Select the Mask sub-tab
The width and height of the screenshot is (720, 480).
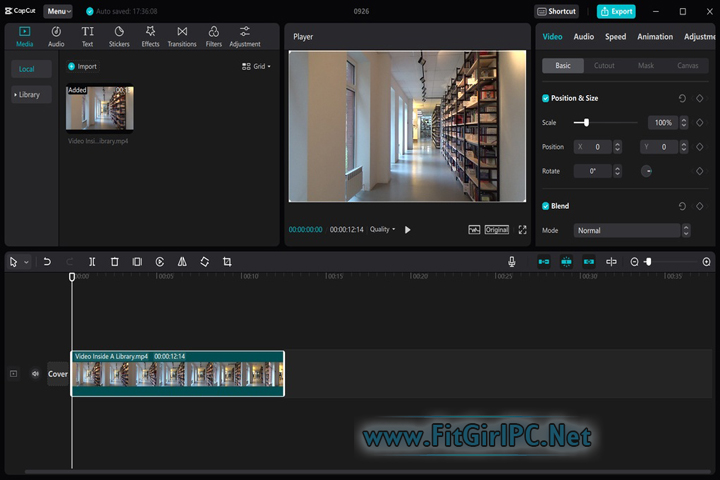coord(646,66)
